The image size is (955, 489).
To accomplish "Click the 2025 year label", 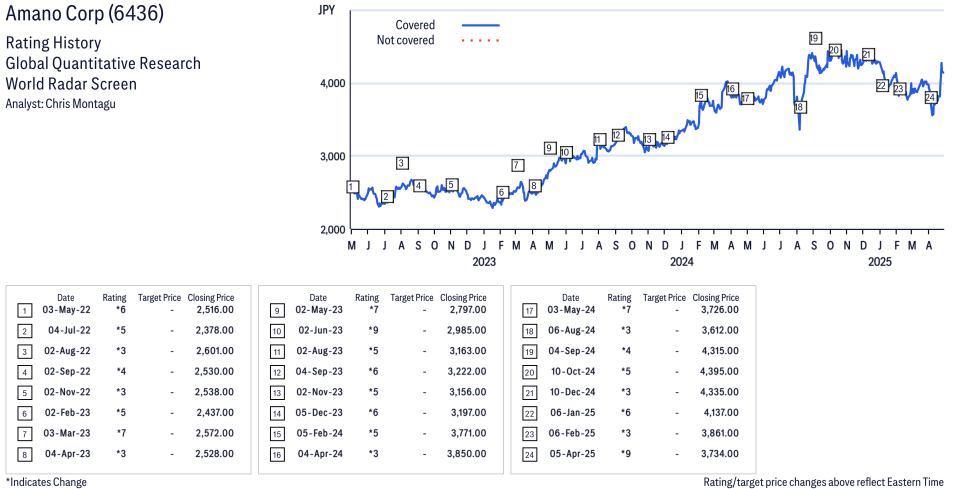I will 879,262.
